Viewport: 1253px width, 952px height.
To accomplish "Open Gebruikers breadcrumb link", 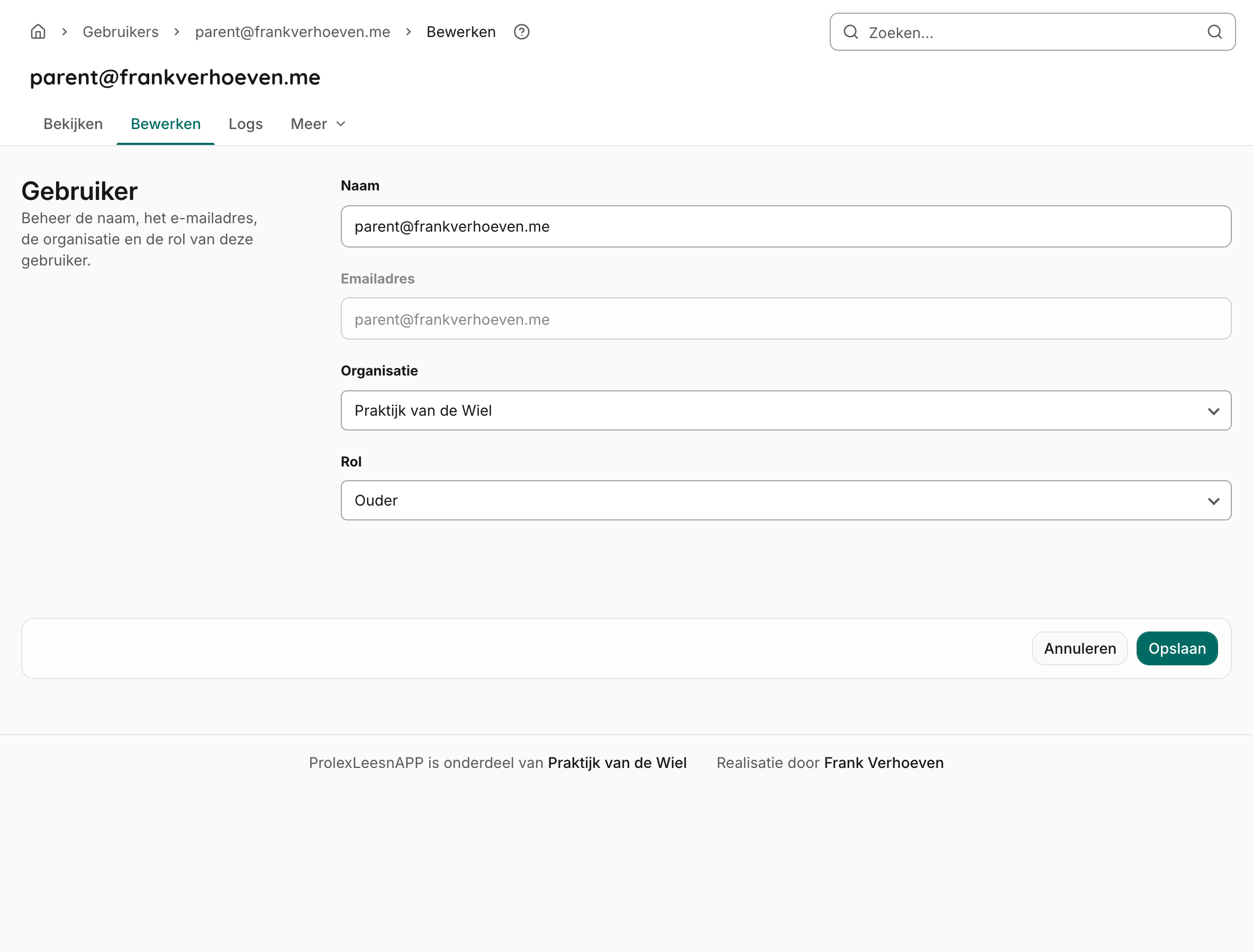I will pos(121,32).
